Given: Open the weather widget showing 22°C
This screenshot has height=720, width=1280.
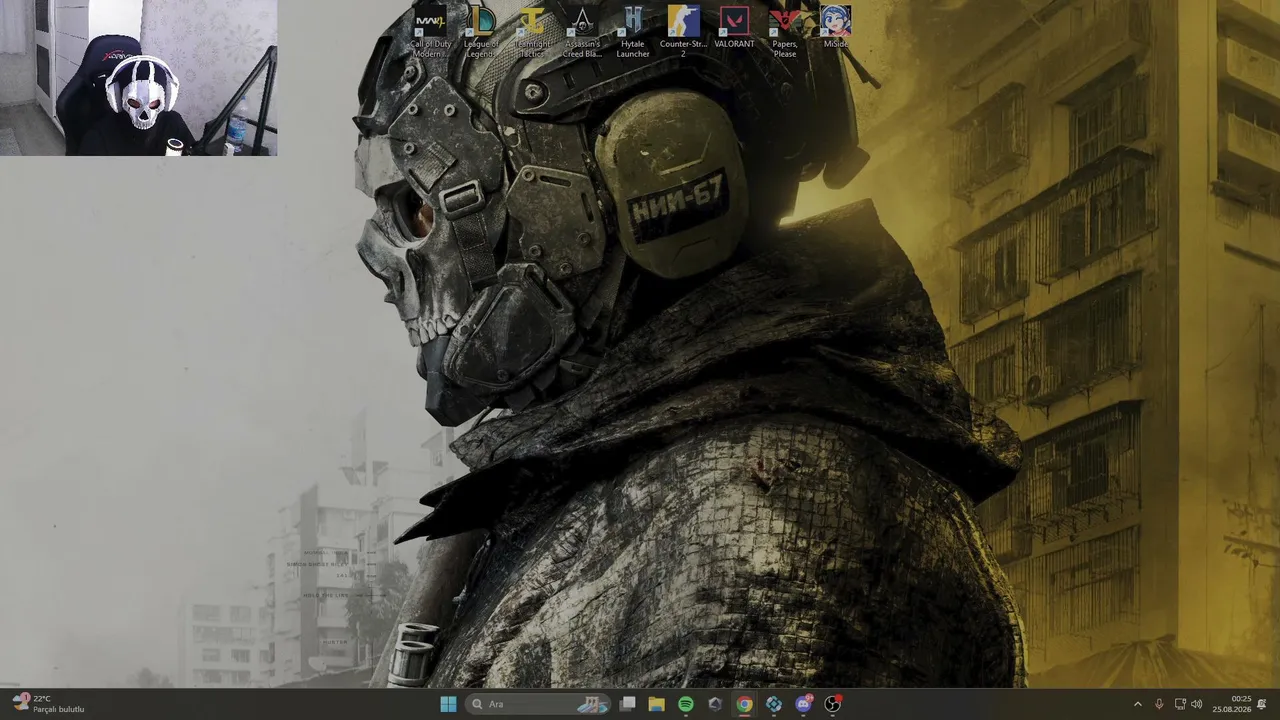Looking at the screenshot, I should [48, 704].
